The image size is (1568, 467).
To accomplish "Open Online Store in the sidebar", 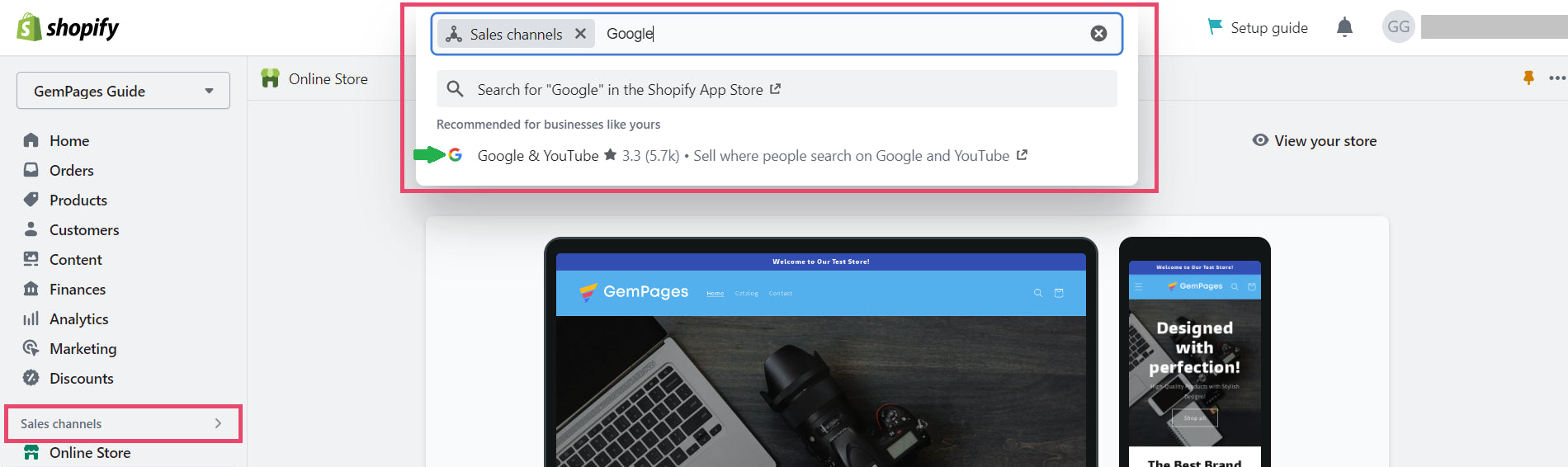I will coord(90,453).
